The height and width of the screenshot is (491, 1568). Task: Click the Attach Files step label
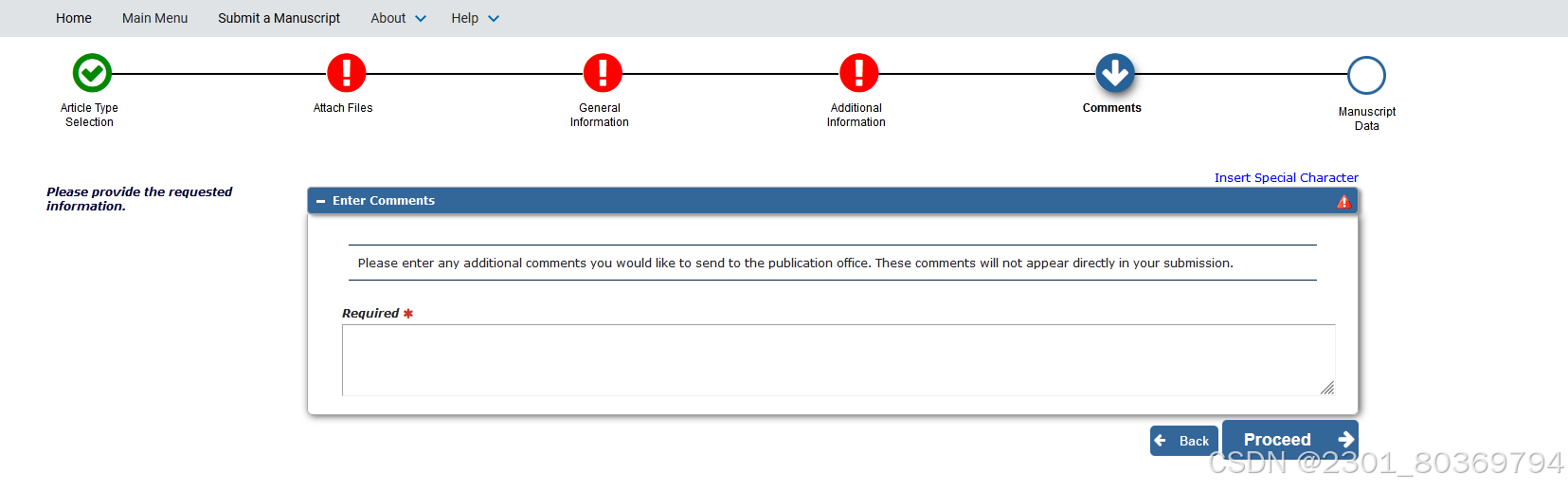(343, 108)
